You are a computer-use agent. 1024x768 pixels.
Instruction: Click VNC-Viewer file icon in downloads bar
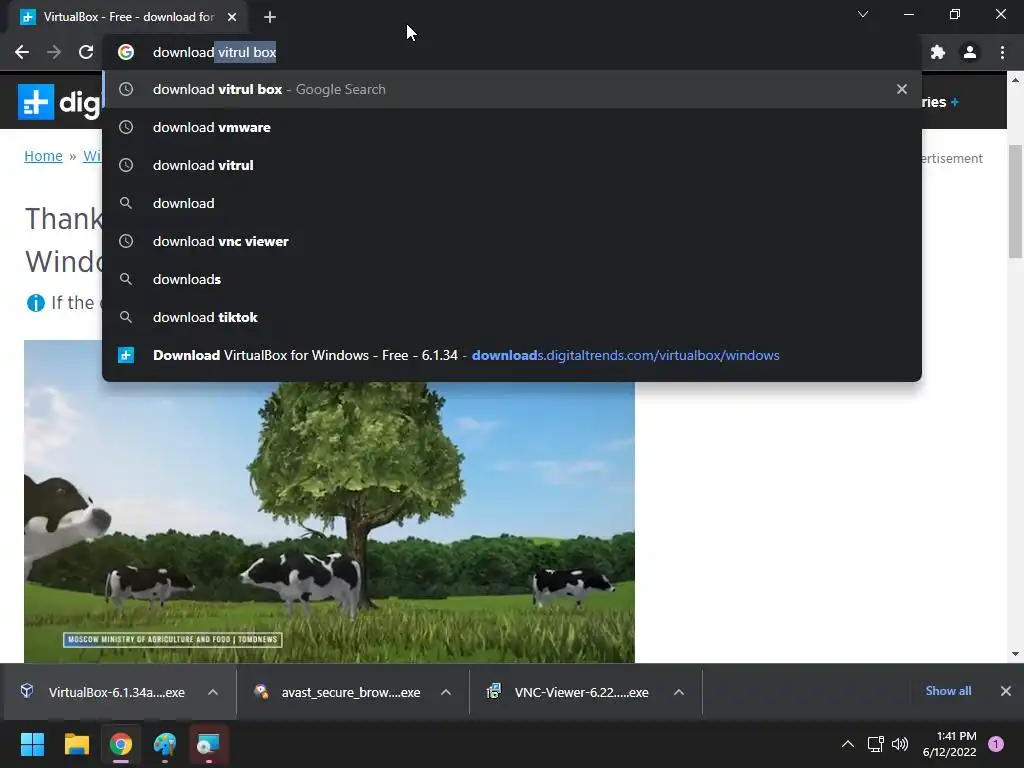coord(494,691)
